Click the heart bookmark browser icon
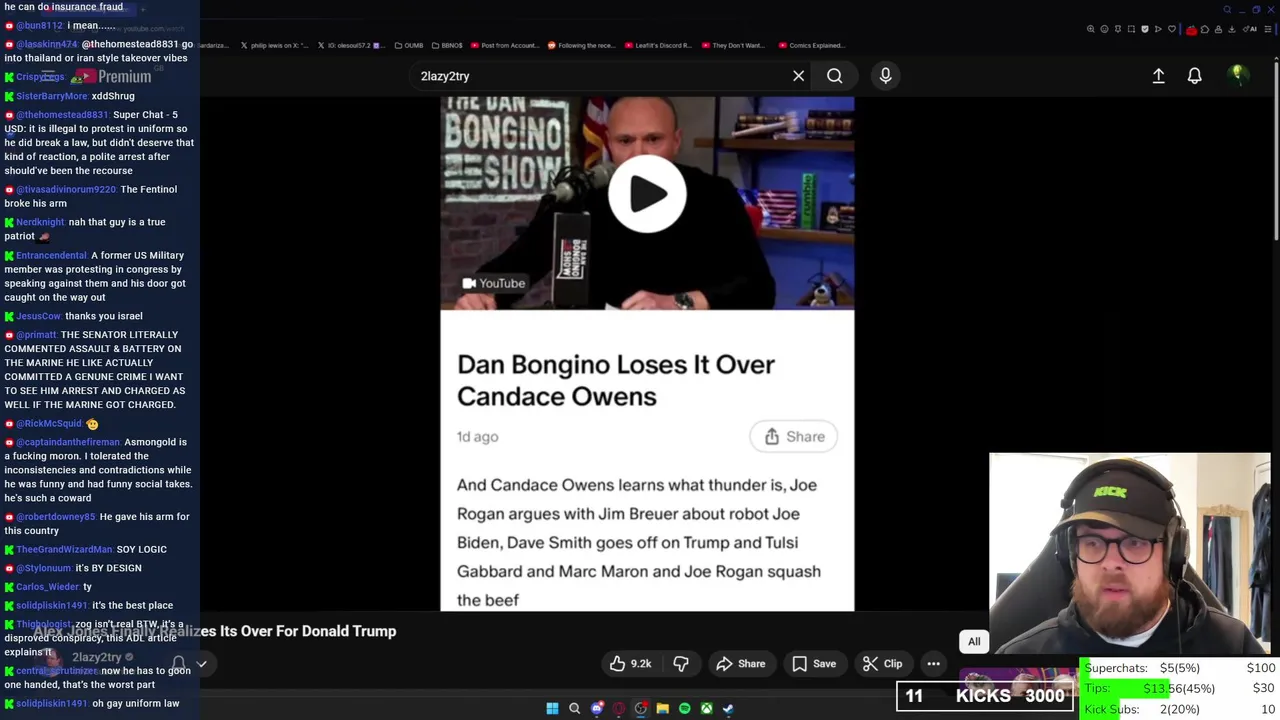Viewport: 1280px width, 720px height. coord(1172,29)
